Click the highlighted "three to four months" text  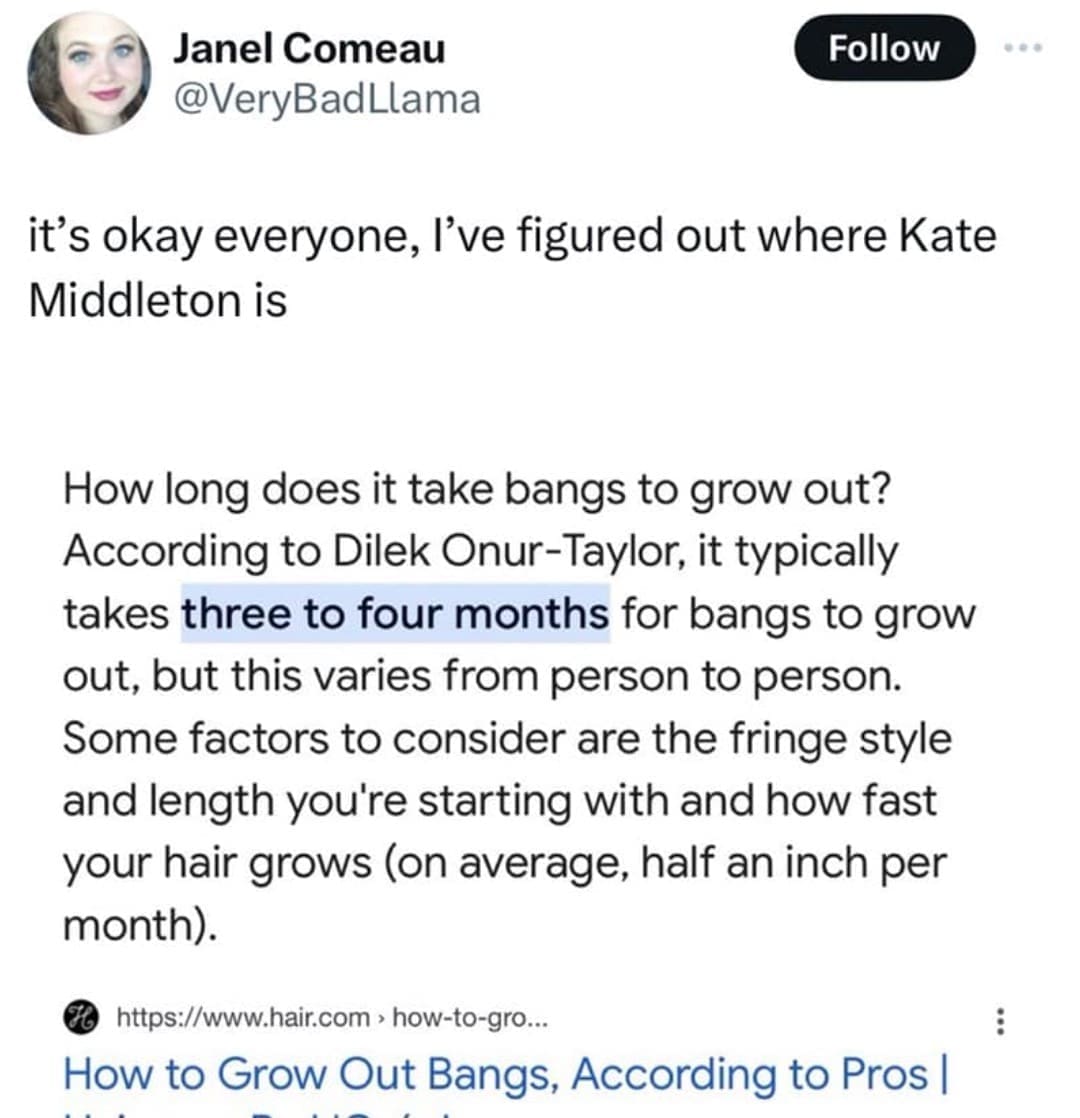pos(395,613)
